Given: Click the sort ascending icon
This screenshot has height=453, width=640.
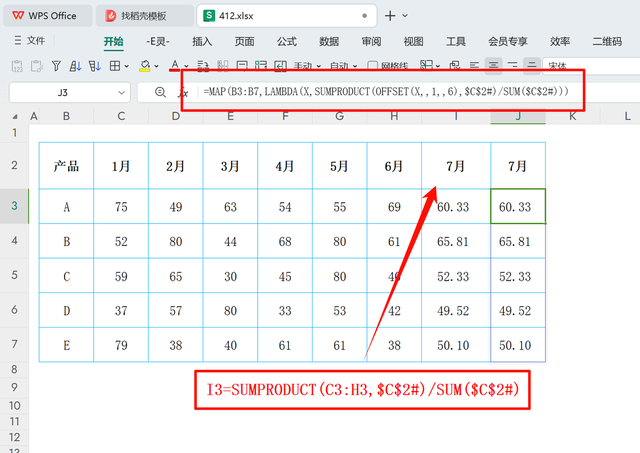Looking at the screenshot, I should pos(75,66).
